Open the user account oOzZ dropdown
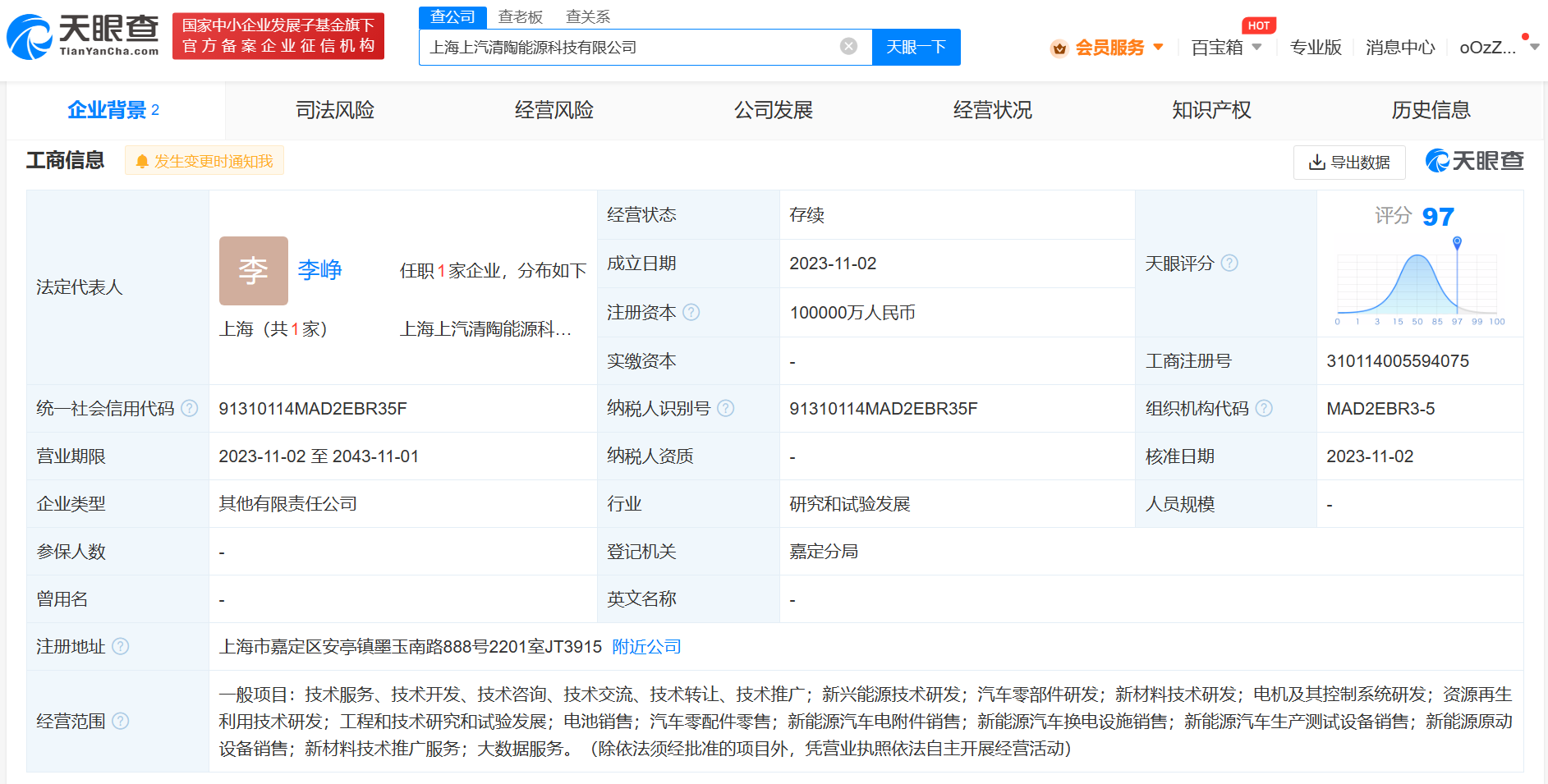1548x784 pixels. 1497,48
